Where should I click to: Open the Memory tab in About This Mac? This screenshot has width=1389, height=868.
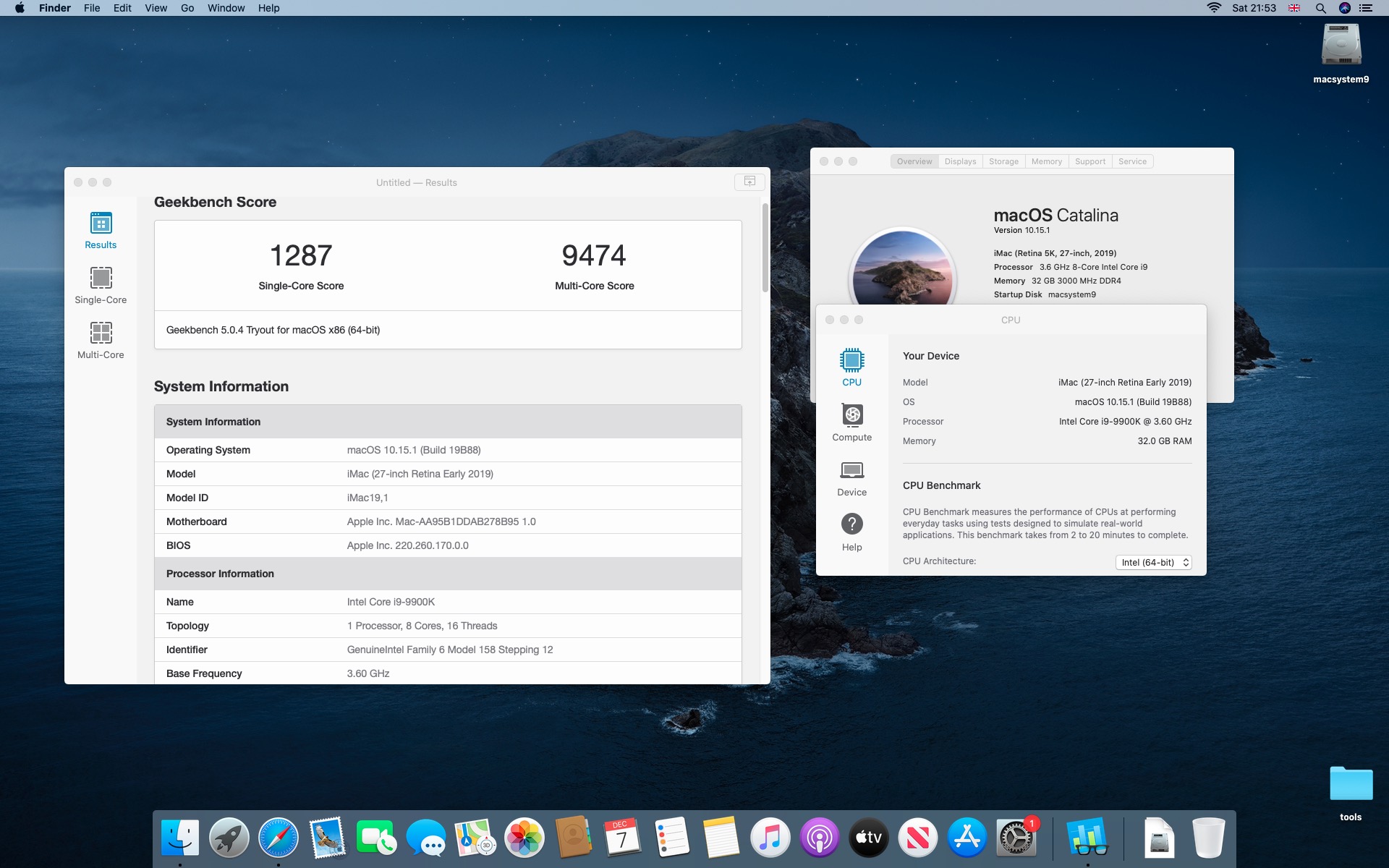click(x=1046, y=161)
